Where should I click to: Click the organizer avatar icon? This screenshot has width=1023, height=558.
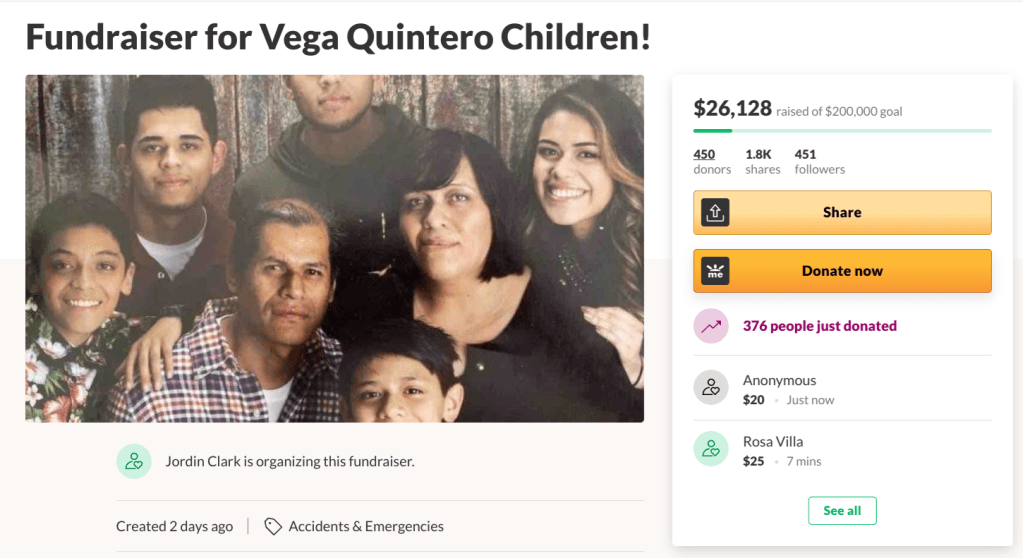pos(134,461)
